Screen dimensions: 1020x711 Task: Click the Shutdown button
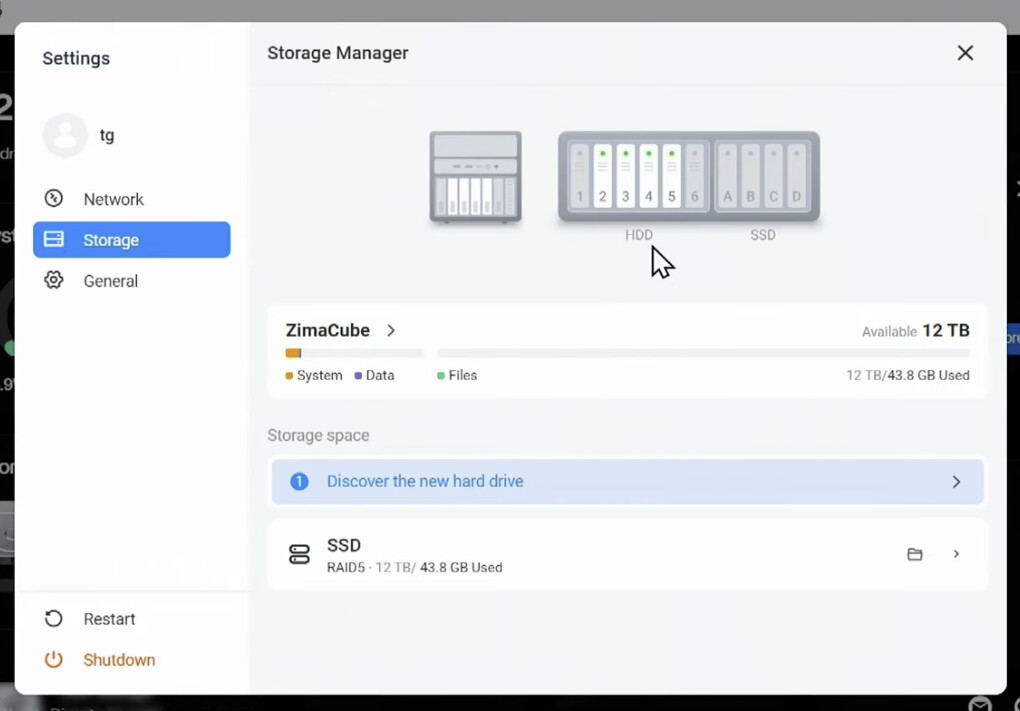point(118,660)
